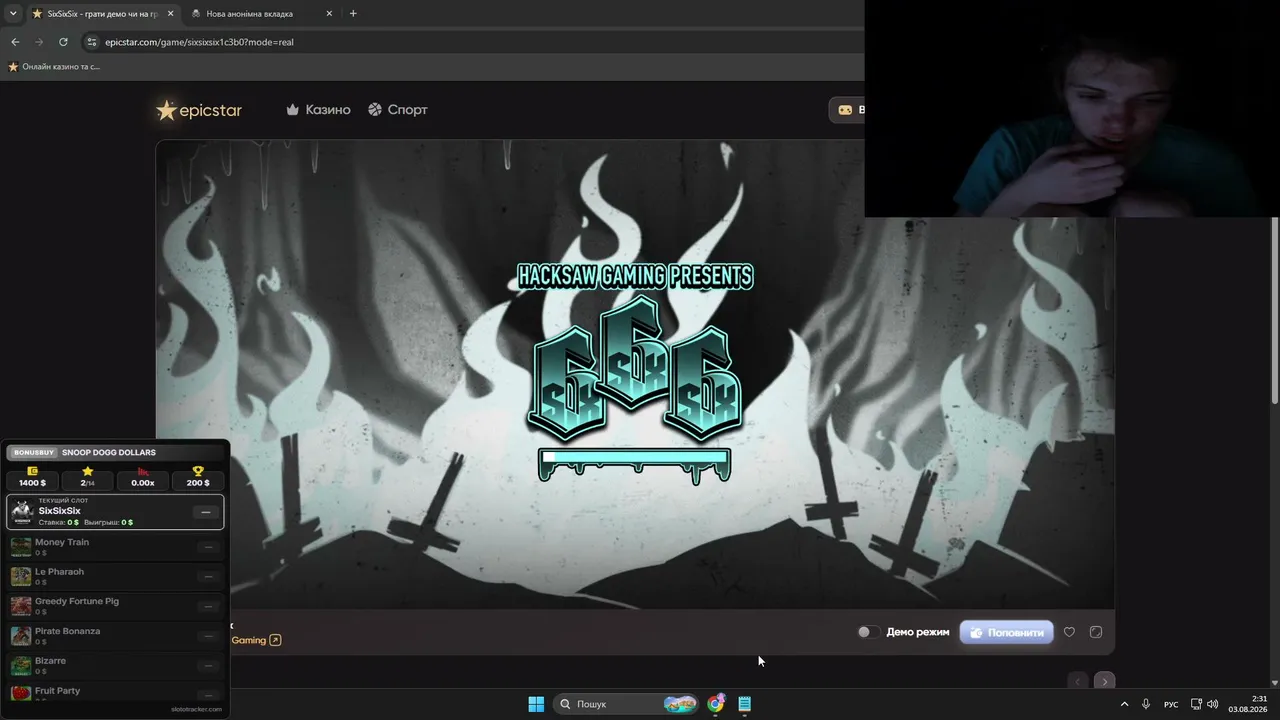Screen dimensions: 1280x720
Task: Expand the tab search dropdown arrow
Action: (13, 14)
